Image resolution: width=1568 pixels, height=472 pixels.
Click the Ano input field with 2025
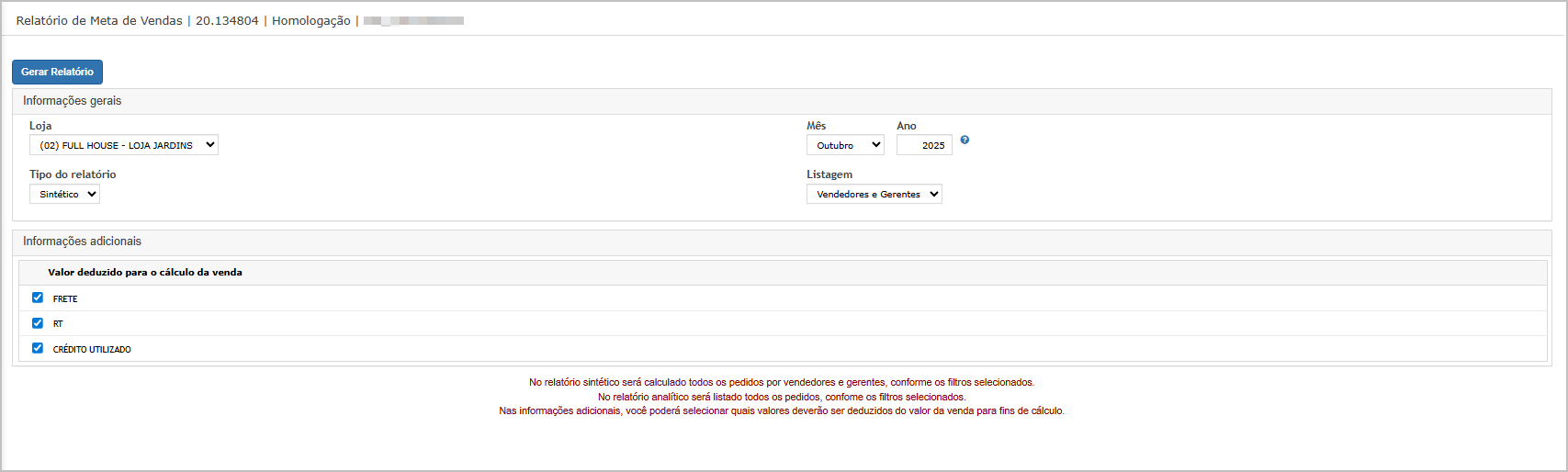[x=923, y=145]
